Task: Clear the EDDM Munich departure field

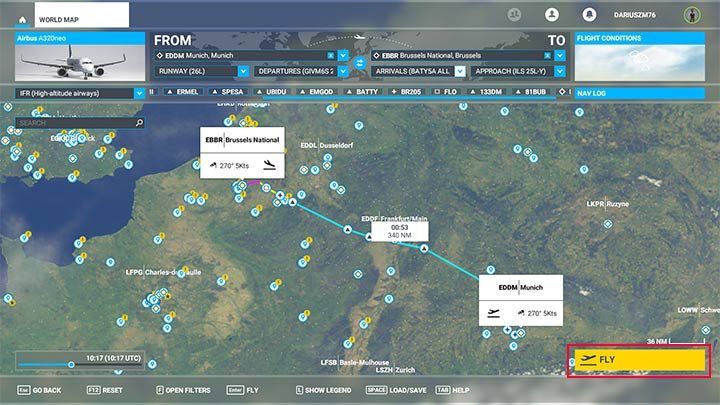Action: coord(331,56)
